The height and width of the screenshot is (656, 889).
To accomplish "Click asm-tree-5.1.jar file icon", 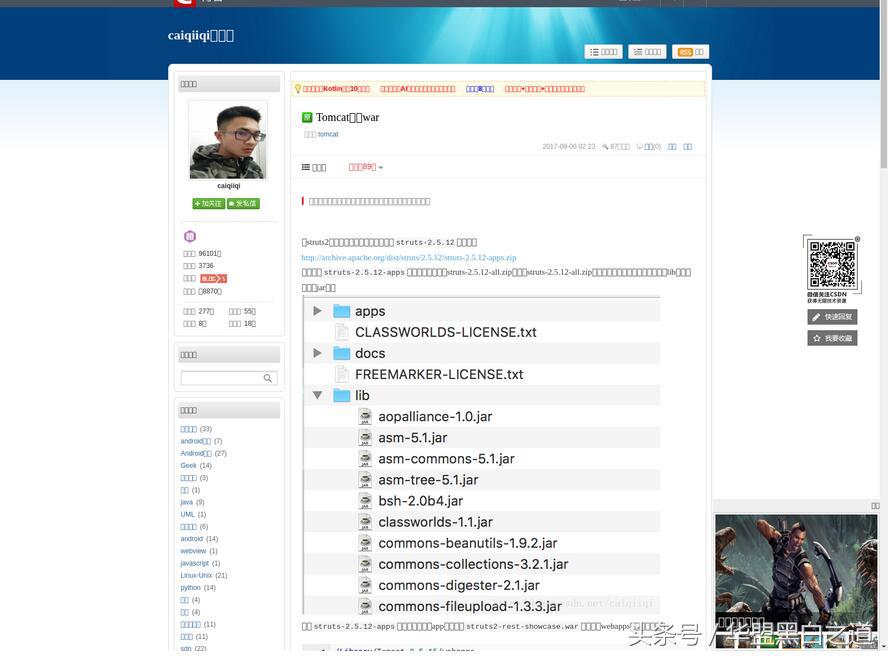I will (x=365, y=480).
